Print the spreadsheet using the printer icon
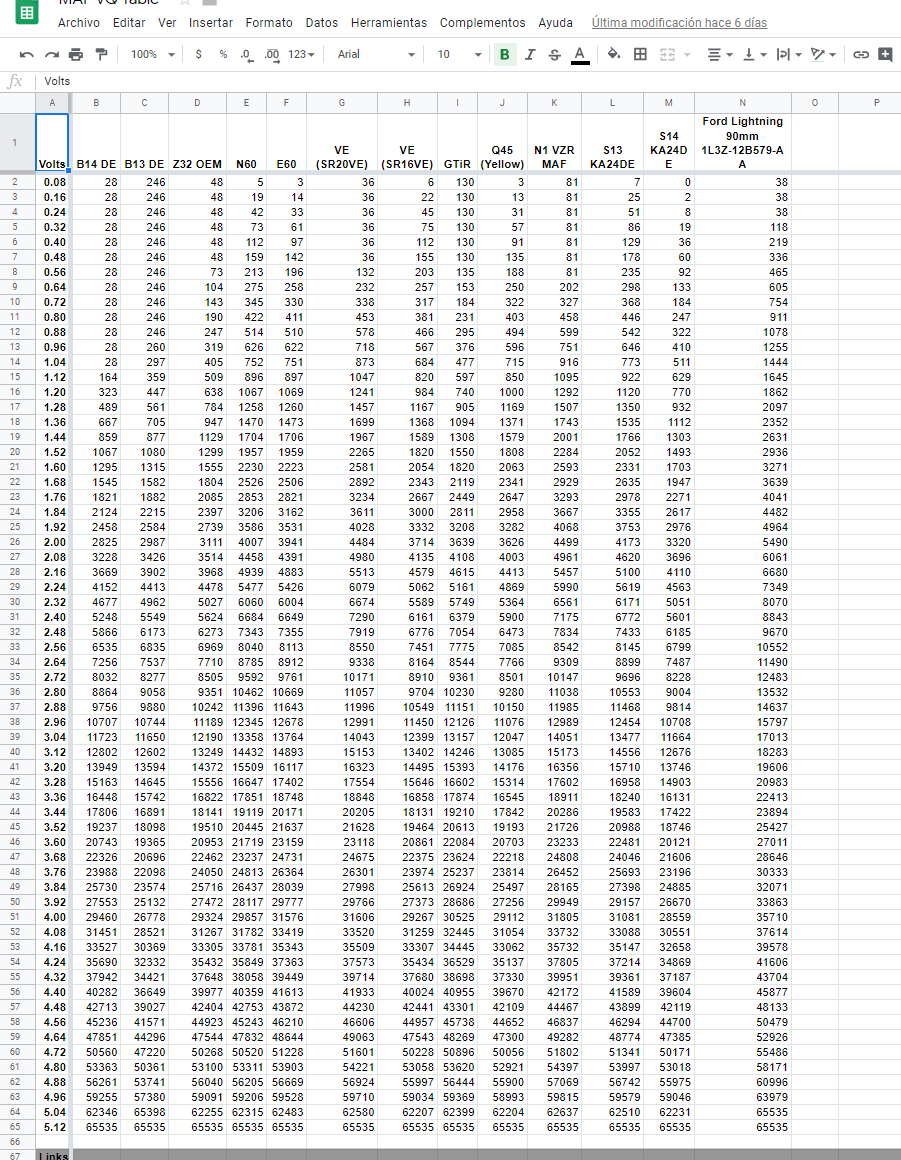 click(x=76, y=54)
